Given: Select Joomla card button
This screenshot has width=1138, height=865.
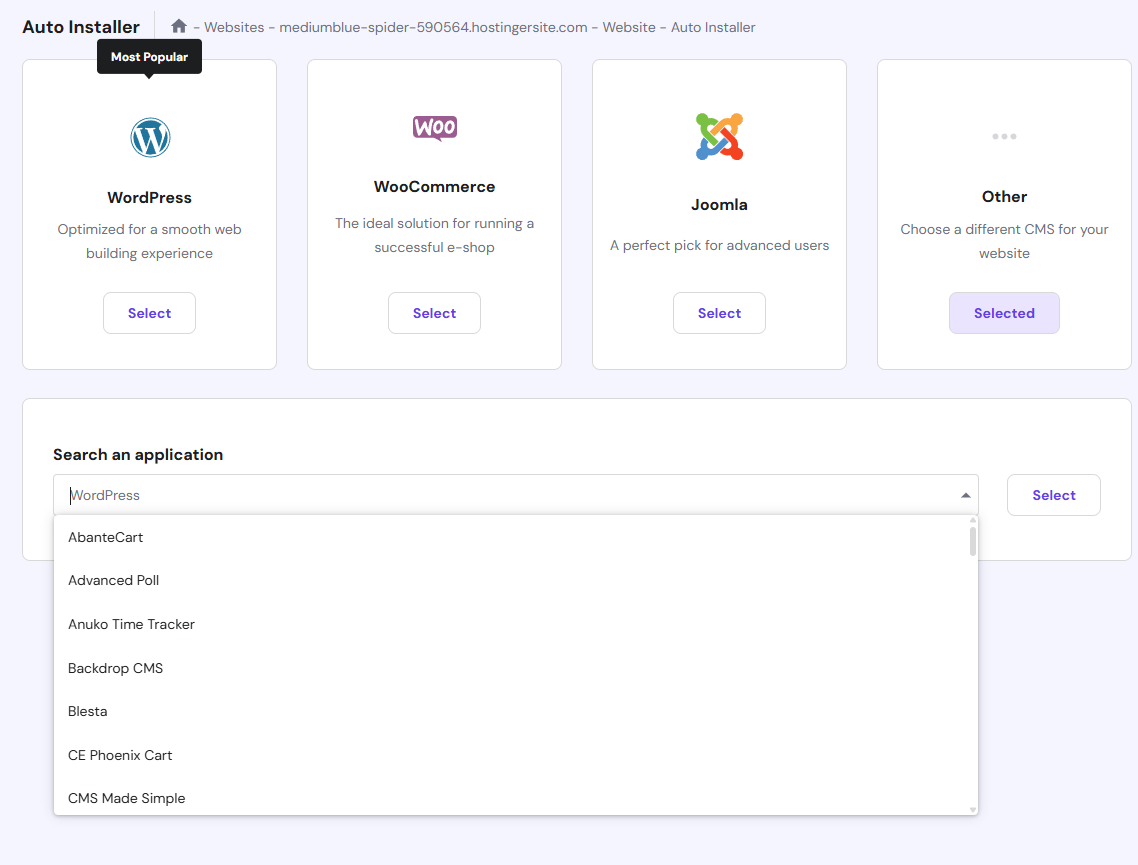Looking at the screenshot, I should coord(719,313).
